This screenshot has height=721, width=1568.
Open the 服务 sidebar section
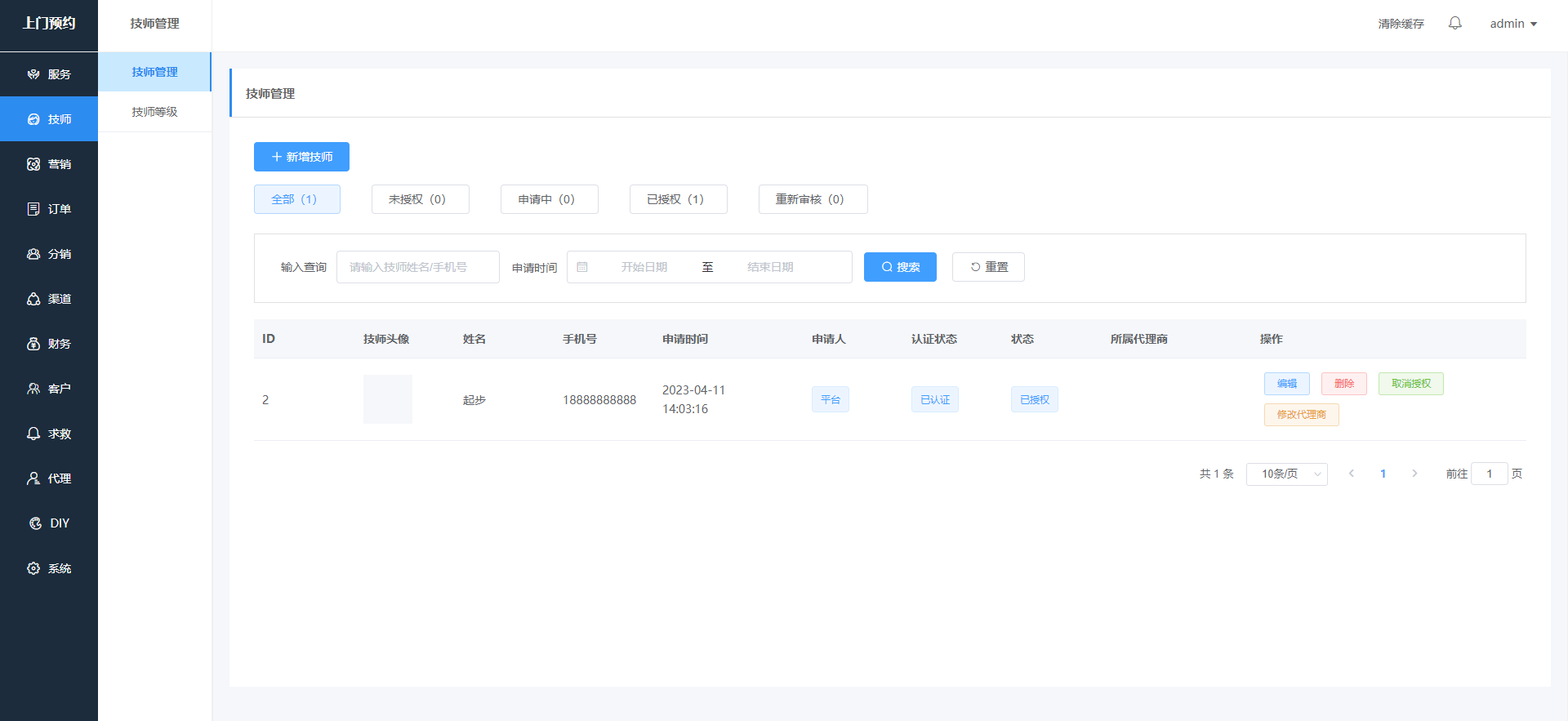pos(49,74)
